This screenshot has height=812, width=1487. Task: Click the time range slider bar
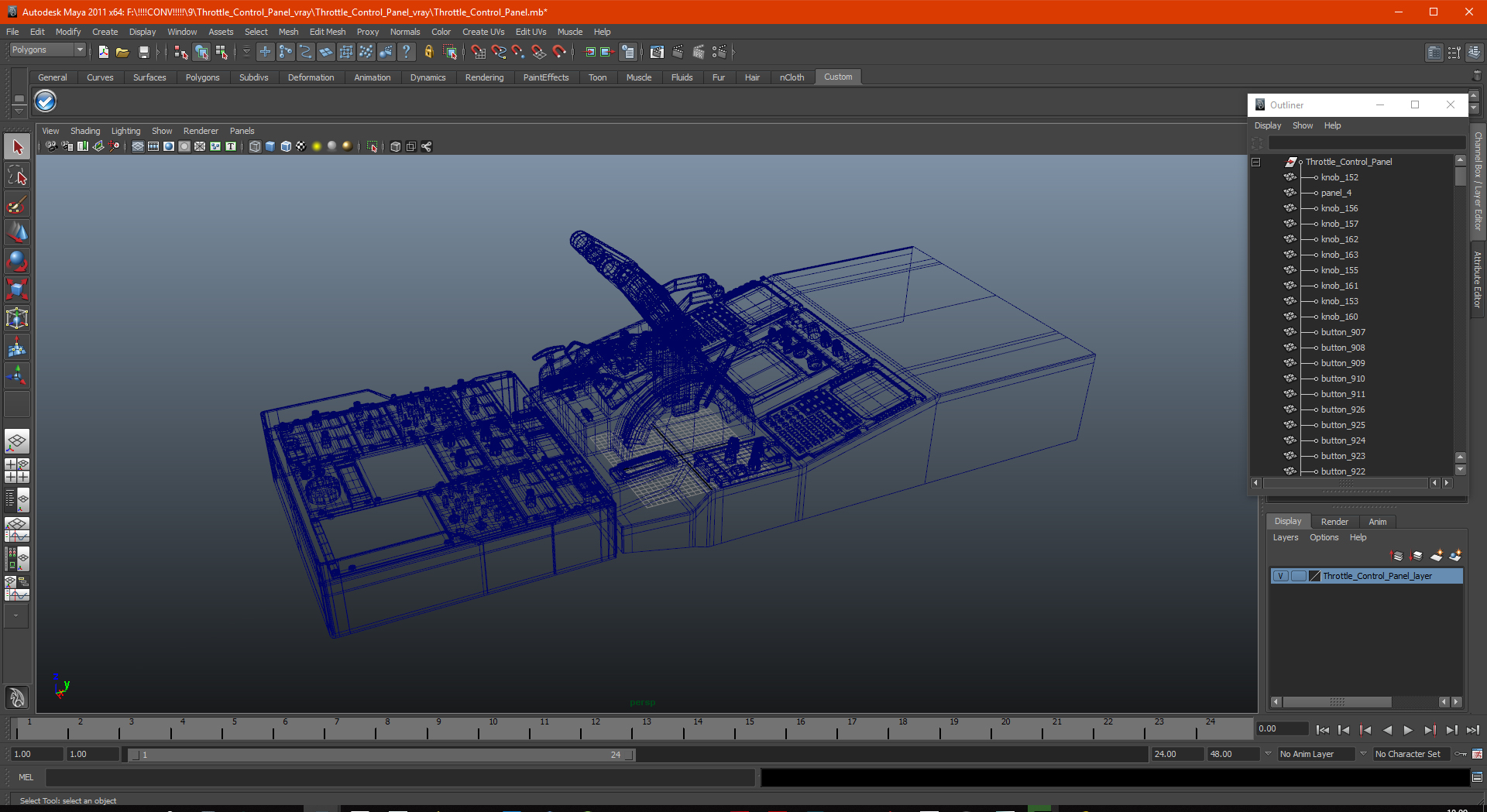[380, 755]
